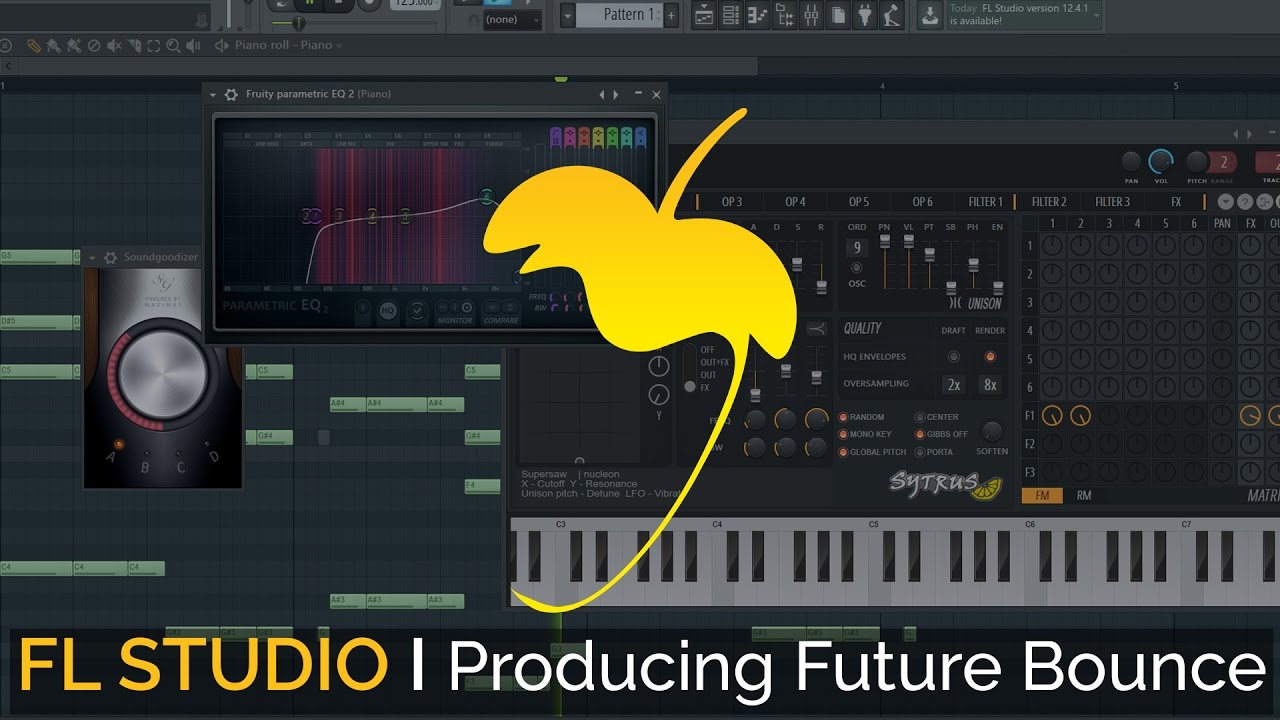Switch to Sytrus FILTER 1 tab
Viewport: 1280px width, 720px height.
[x=985, y=202]
